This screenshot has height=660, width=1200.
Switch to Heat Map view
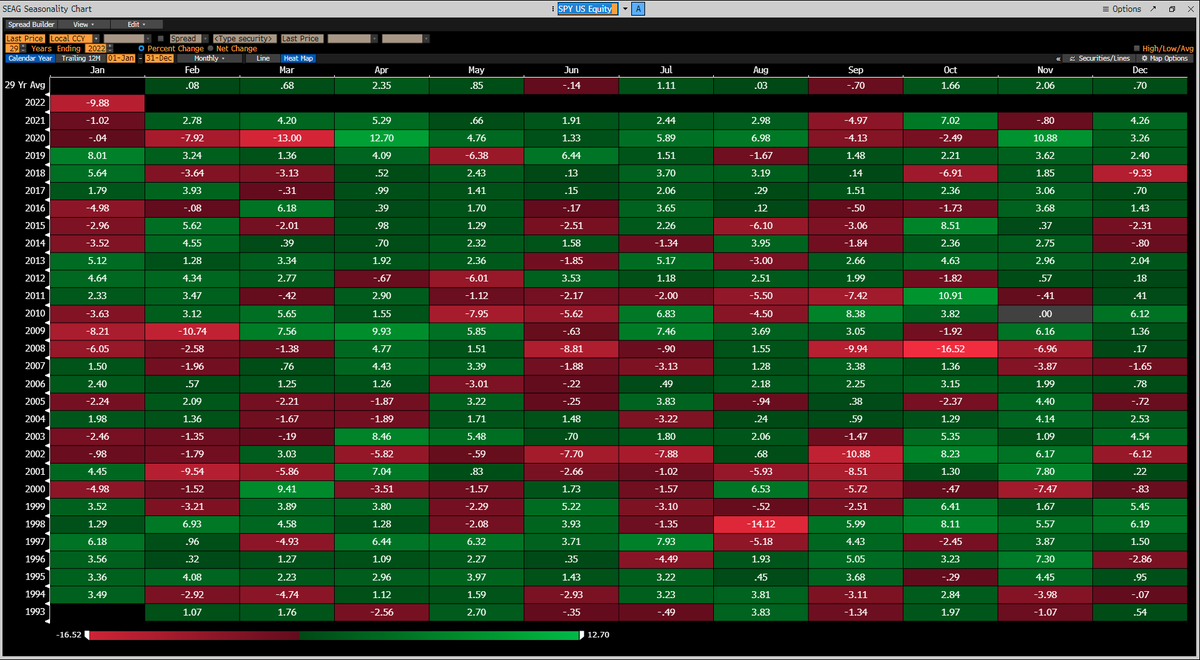point(298,58)
